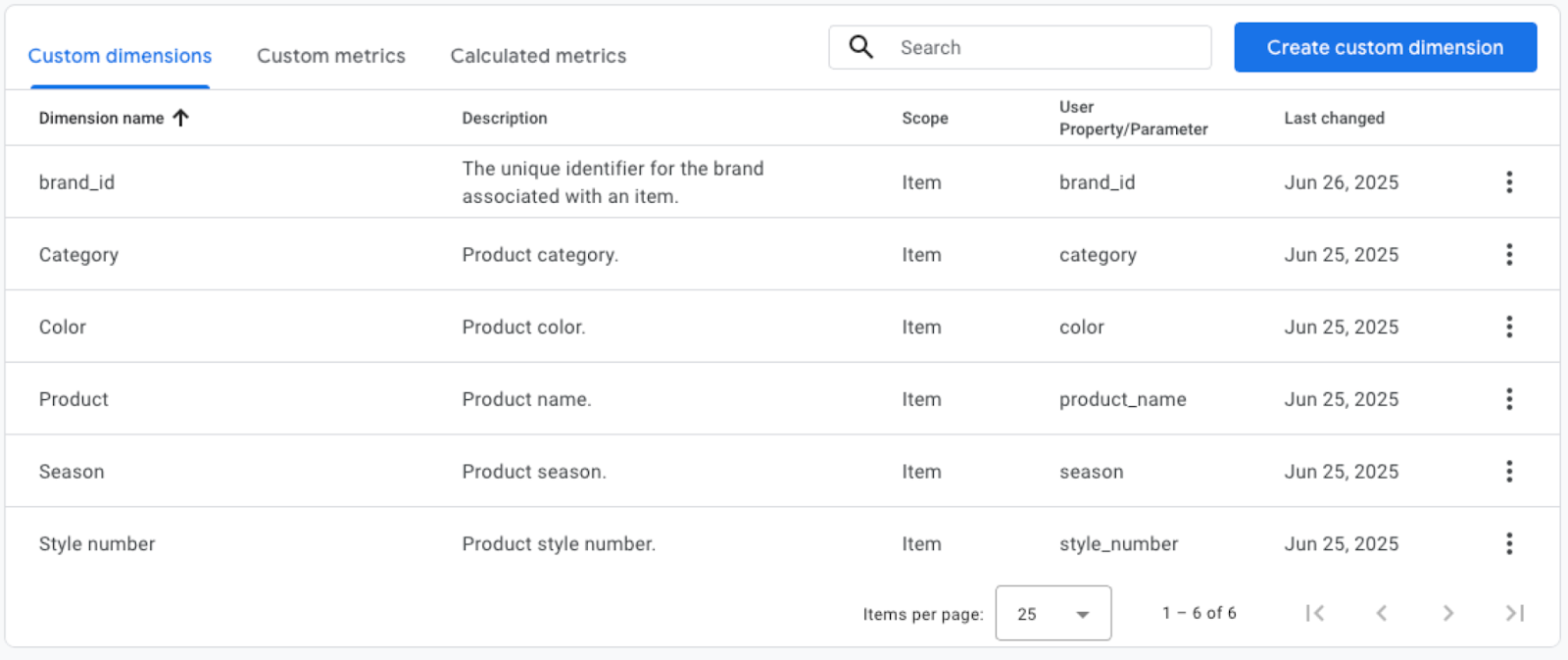Click the Item scope in brand_id row
This screenshot has width=1568, height=660.
[x=921, y=182]
